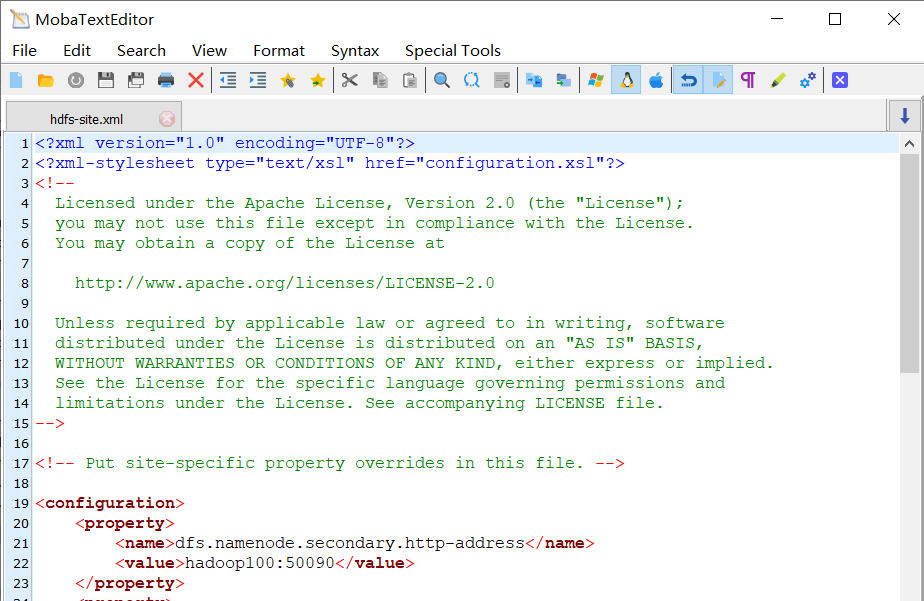This screenshot has width=924, height=601.
Task: Click line number 19 in the gutter
Action: [21, 504]
